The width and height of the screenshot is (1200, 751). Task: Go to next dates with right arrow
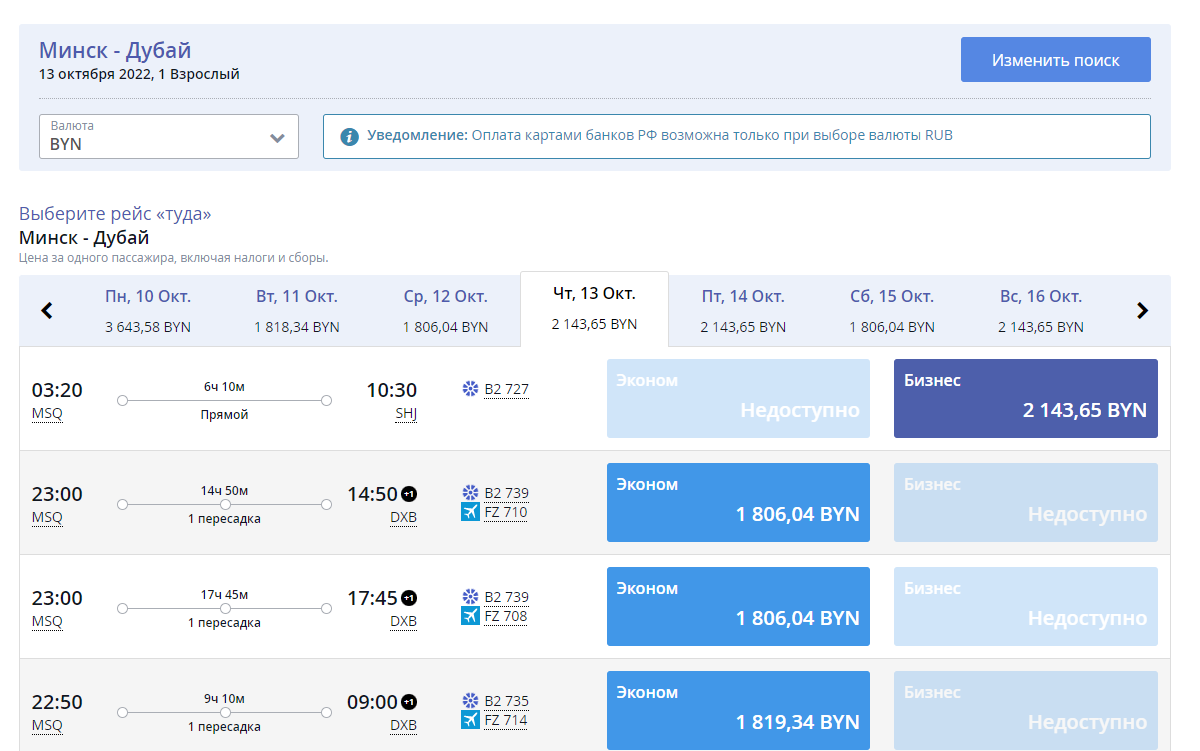pos(1143,311)
